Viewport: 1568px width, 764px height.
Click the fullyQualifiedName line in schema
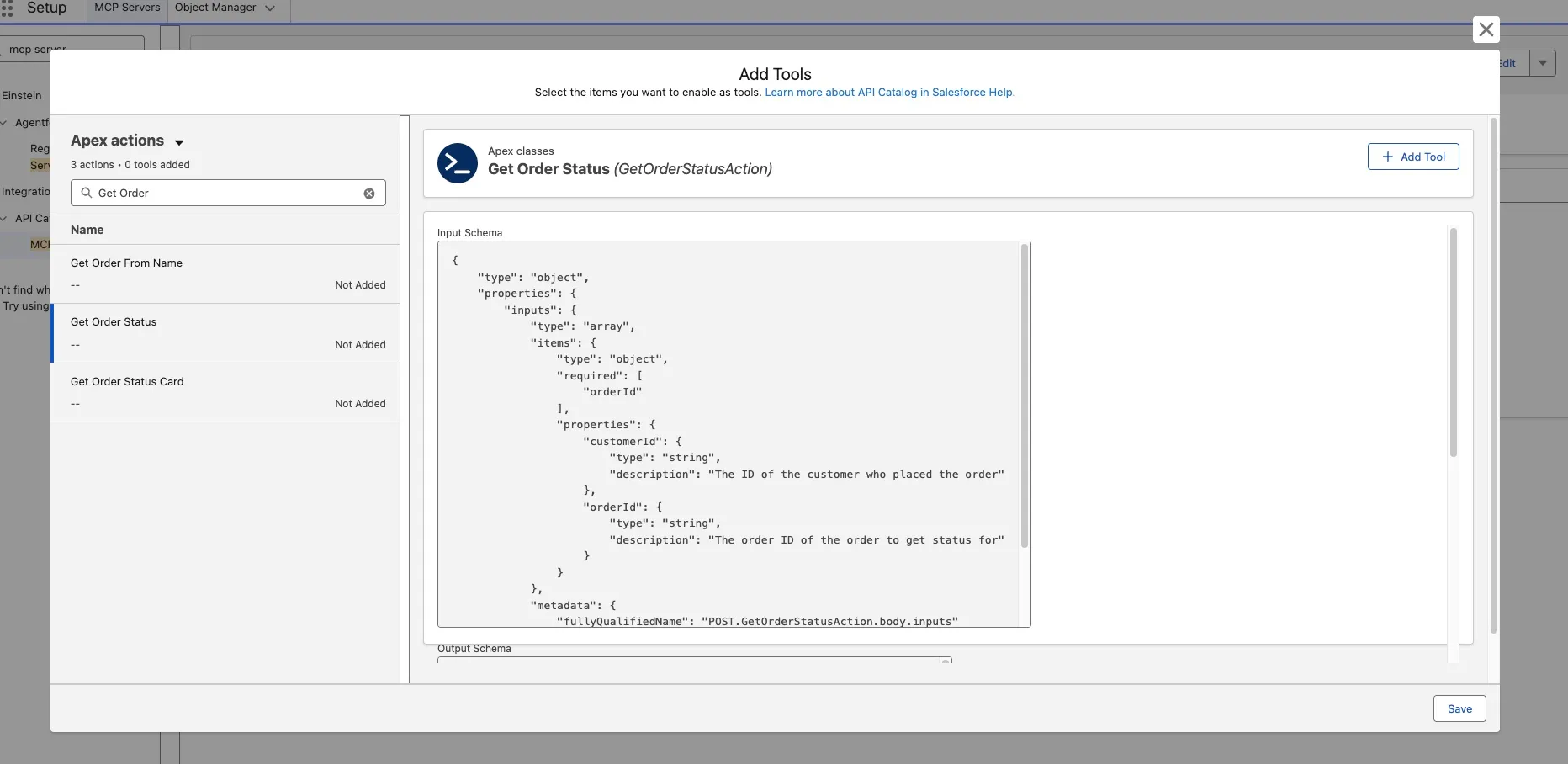pos(757,622)
